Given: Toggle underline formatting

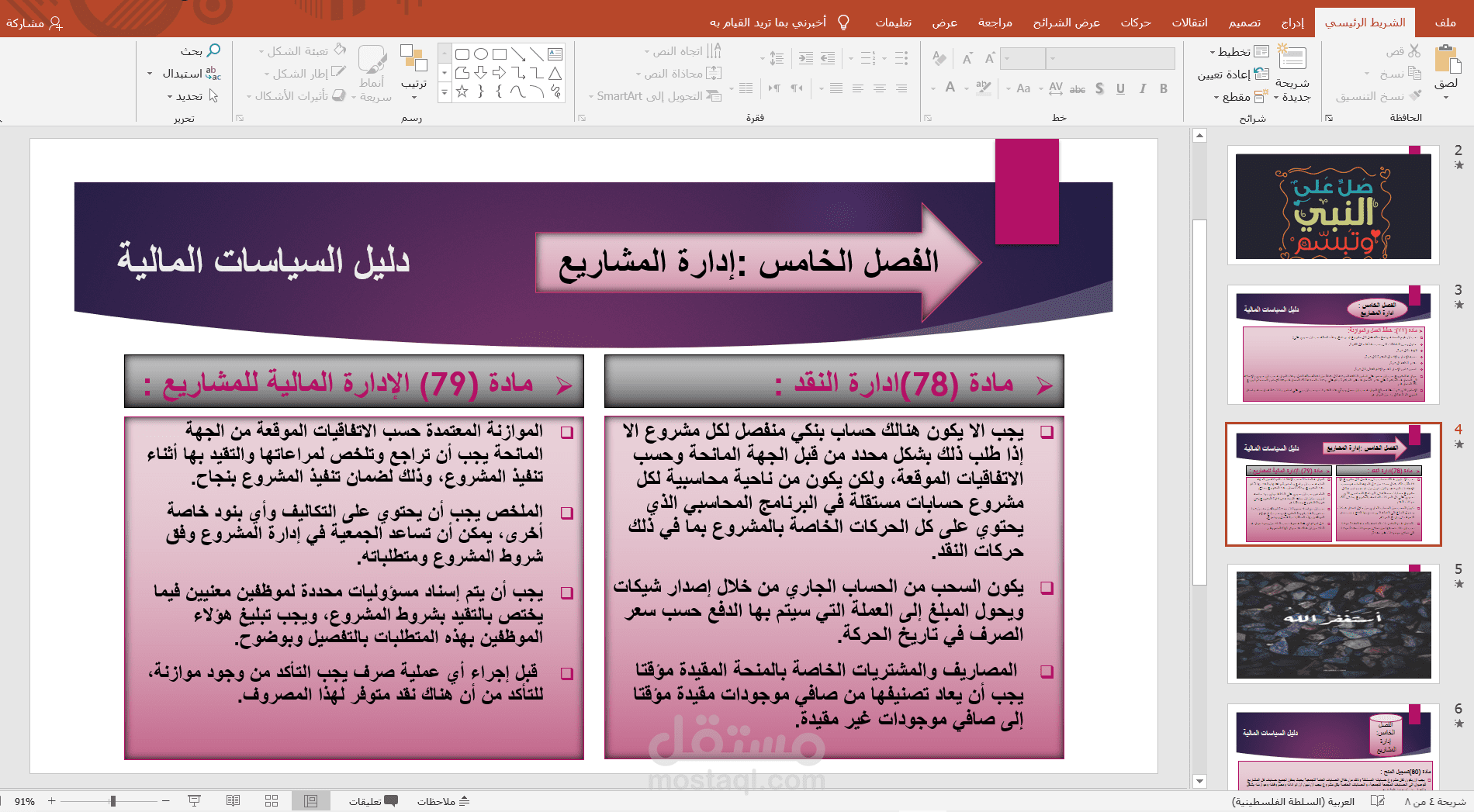Looking at the screenshot, I should pos(1120,88).
